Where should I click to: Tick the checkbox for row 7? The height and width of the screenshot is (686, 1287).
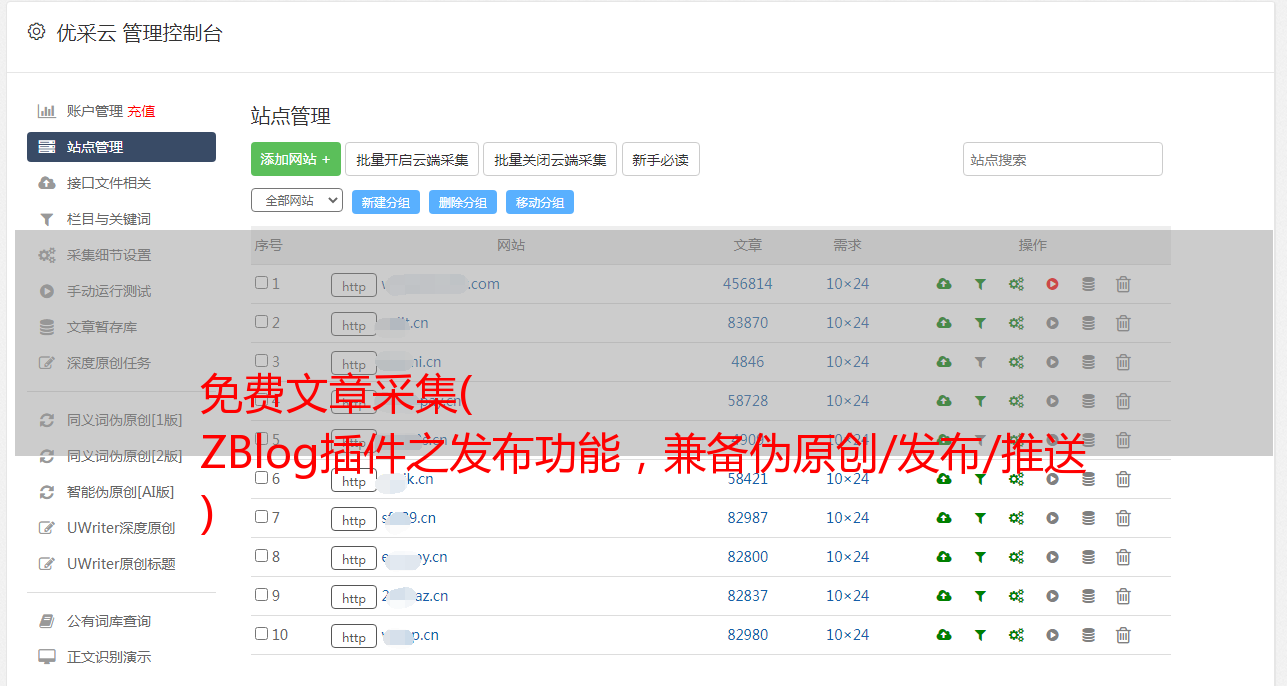pos(261,517)
